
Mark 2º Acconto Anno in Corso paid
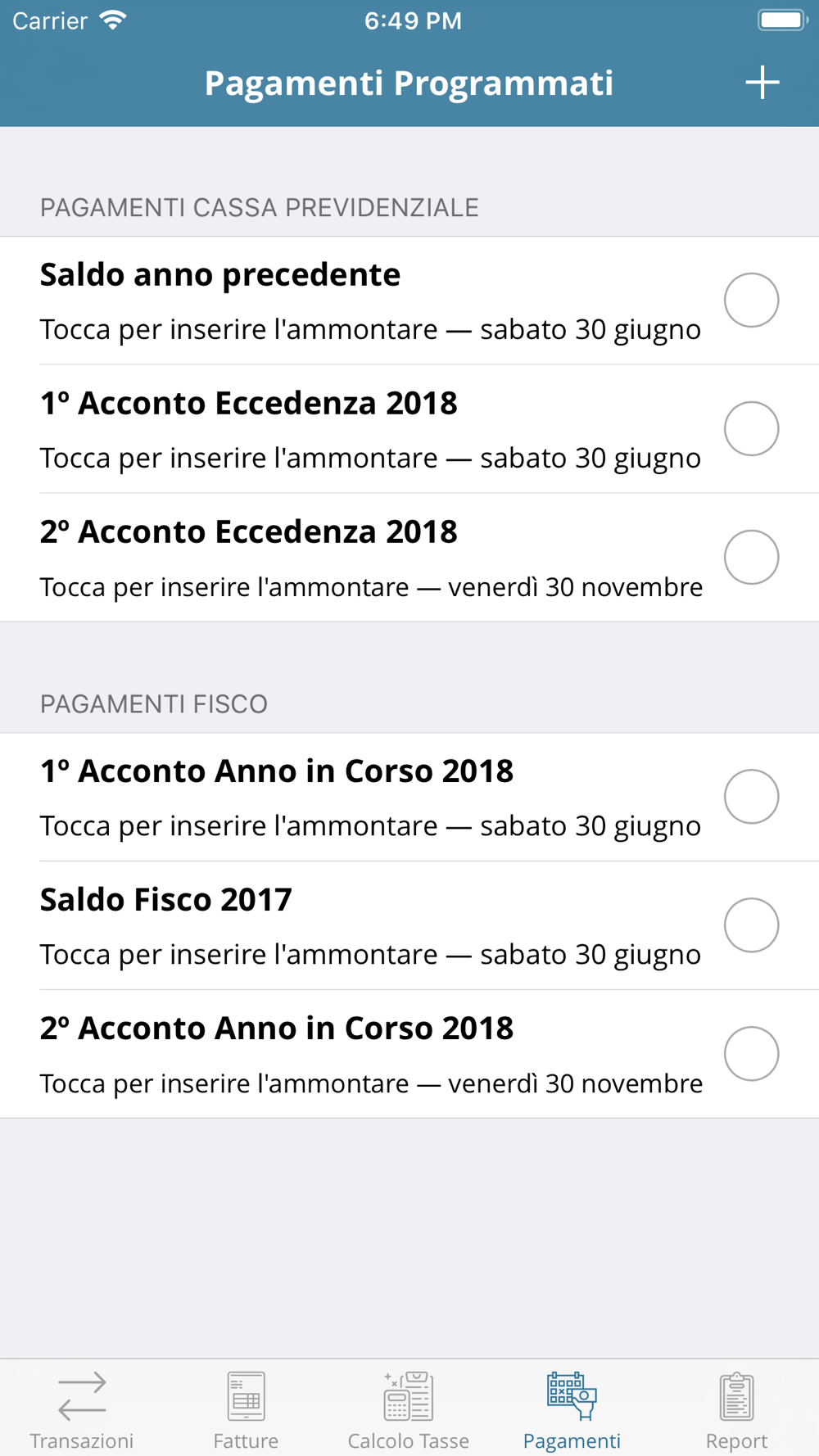[751, 1054]
